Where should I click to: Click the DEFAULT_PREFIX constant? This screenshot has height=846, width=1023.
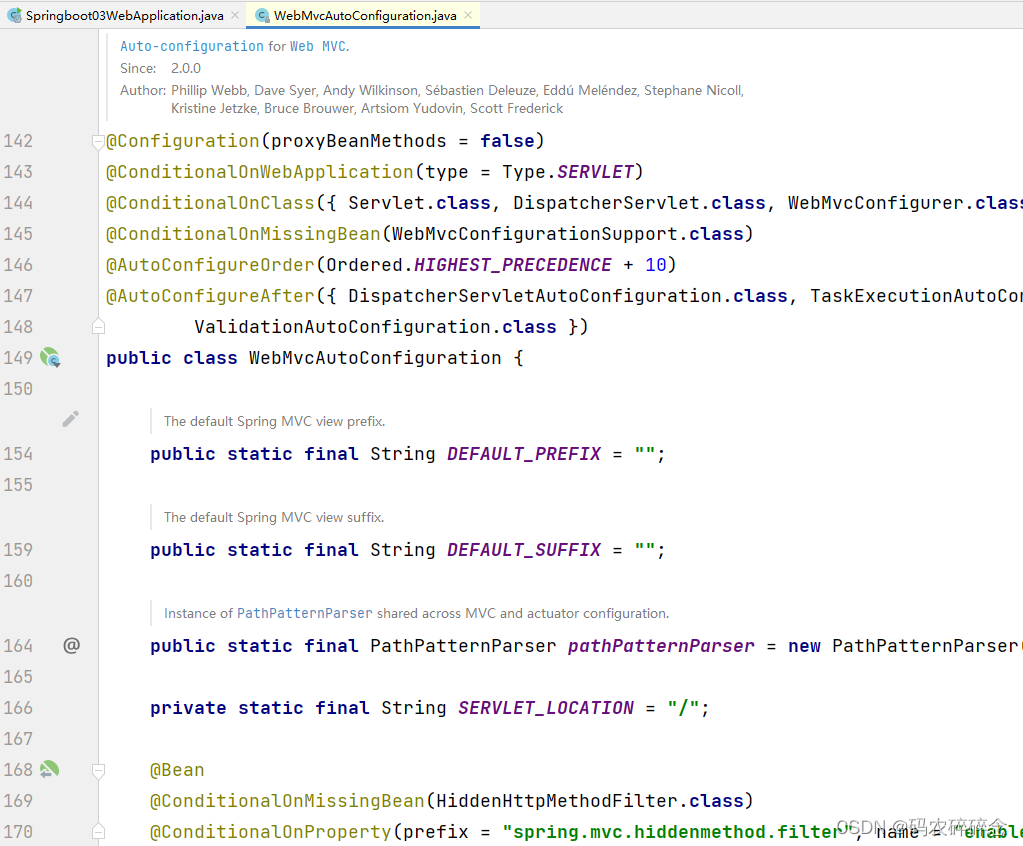[524, 454]
